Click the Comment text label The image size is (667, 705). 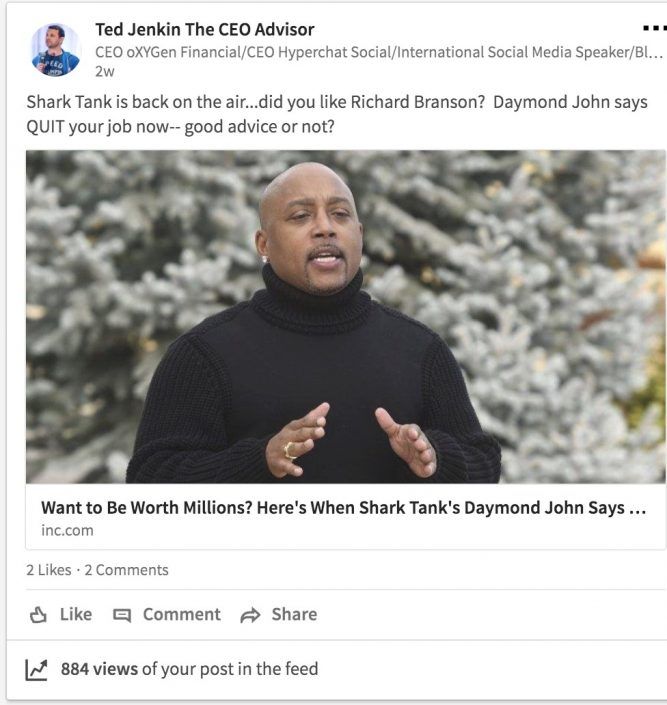coord(182,614)
